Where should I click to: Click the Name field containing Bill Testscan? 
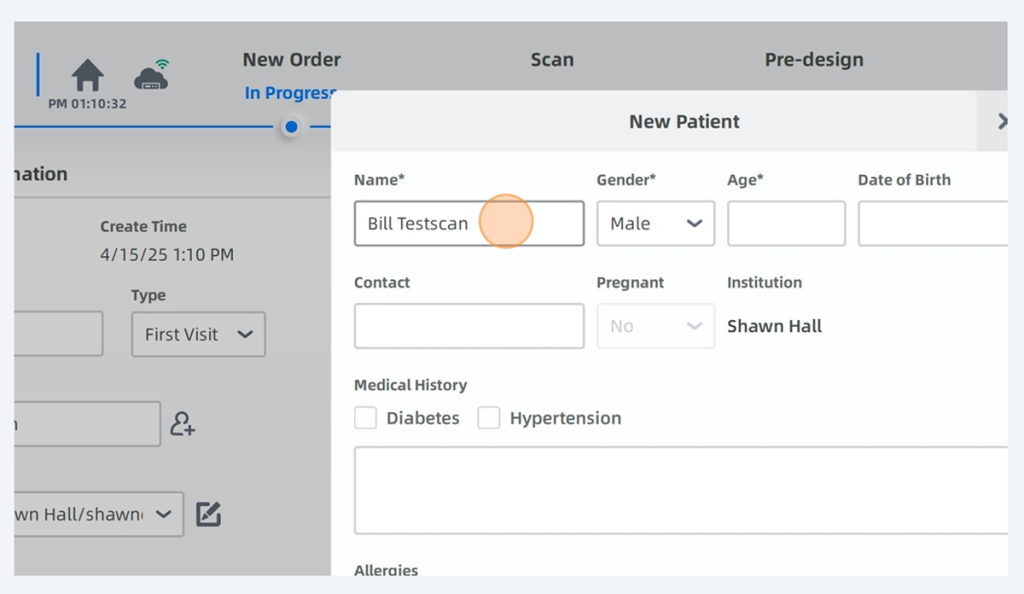tap(468, 224)
